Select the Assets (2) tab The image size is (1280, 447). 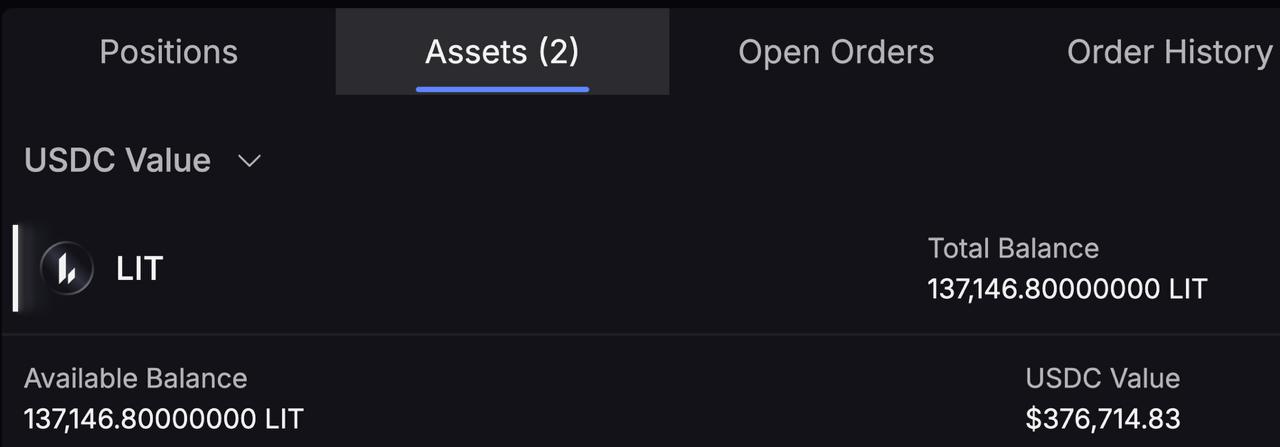(x=502, y=52)
